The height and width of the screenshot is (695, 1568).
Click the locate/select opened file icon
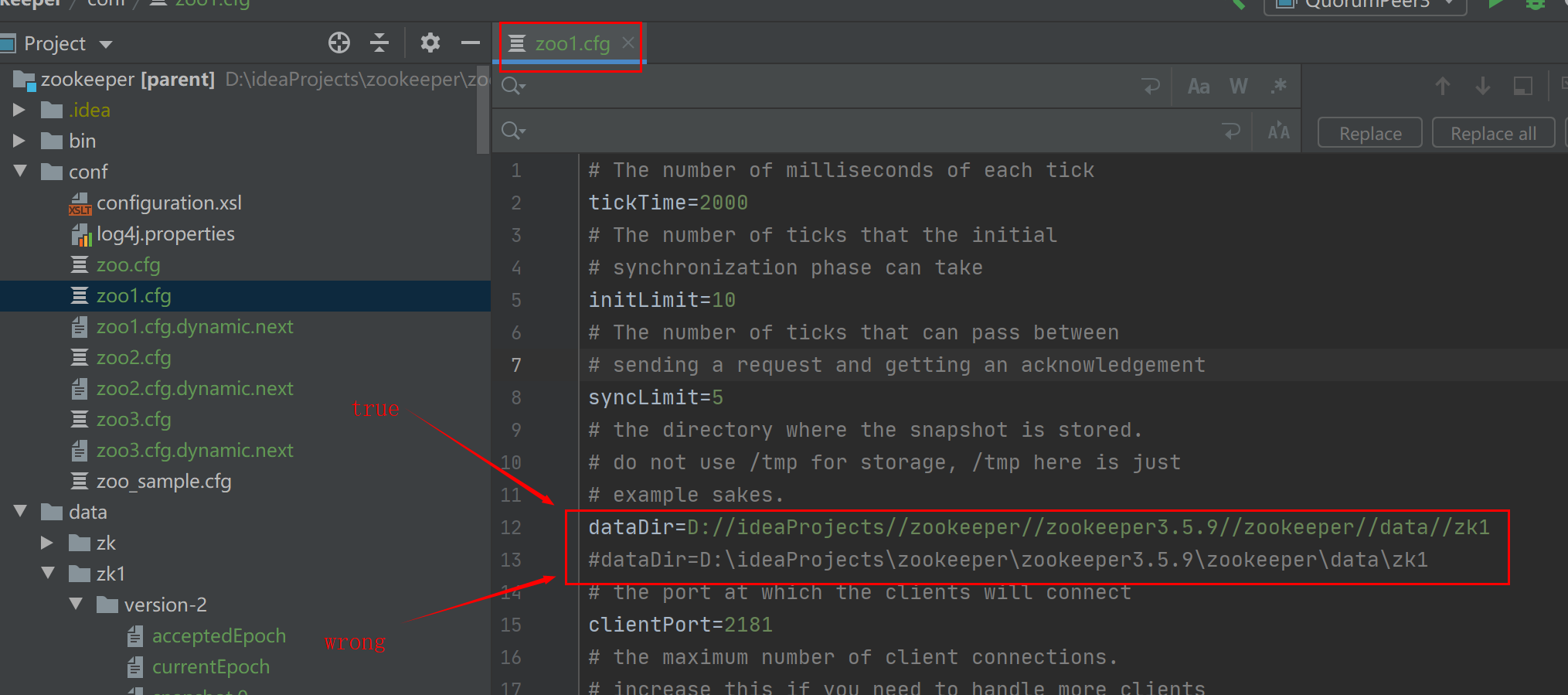click(x=338, y=43)
